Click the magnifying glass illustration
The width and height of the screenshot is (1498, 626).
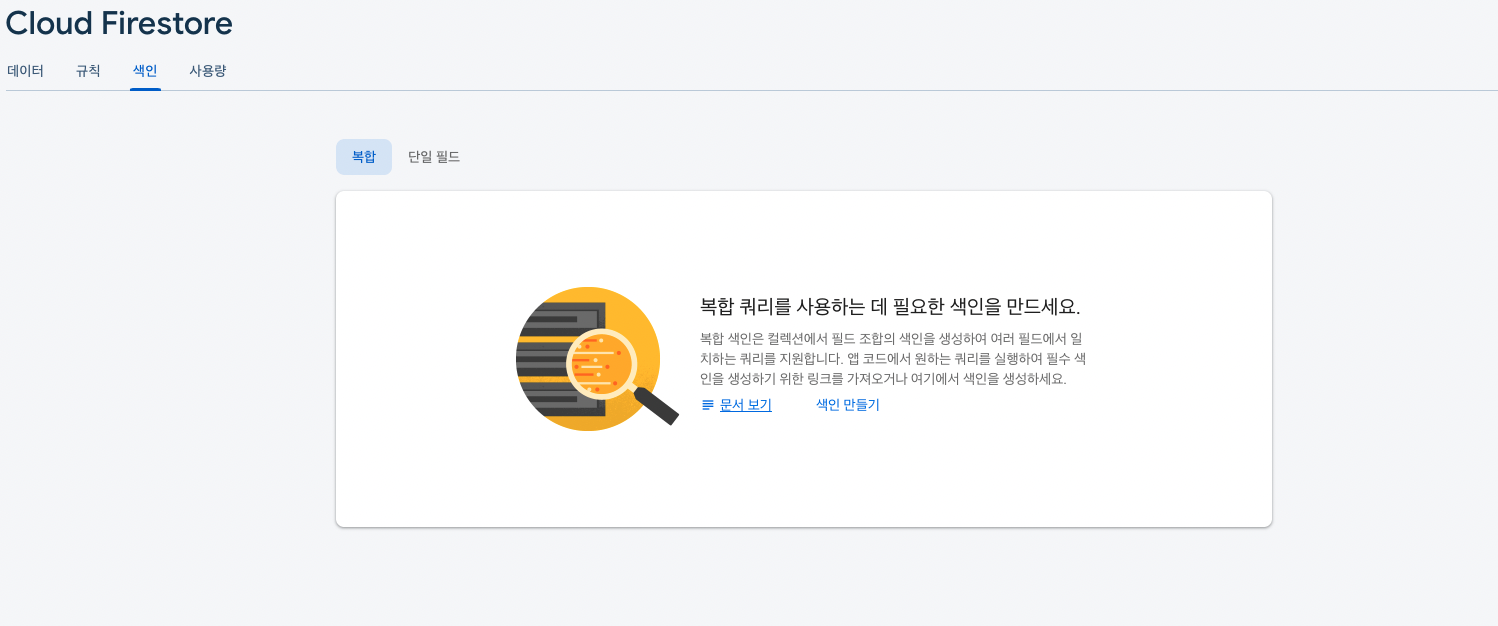point(596,359)
